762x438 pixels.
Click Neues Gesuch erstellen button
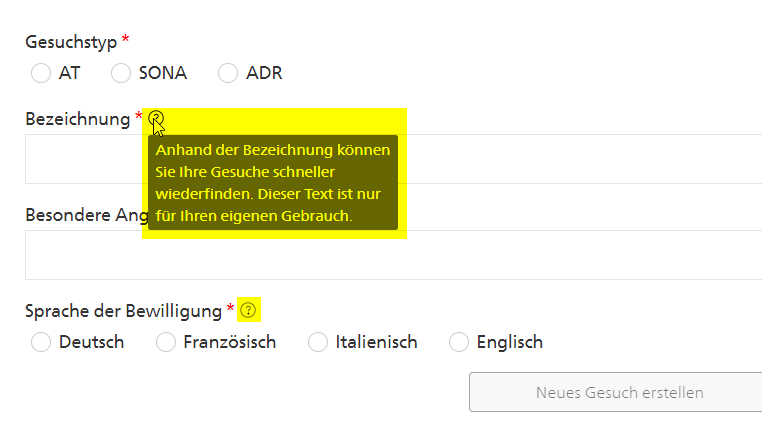616,392
